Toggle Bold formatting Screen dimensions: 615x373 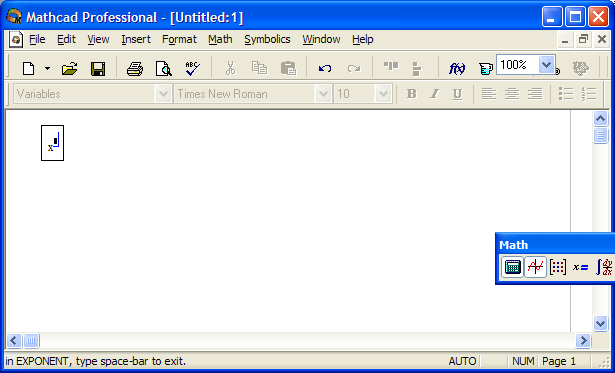(411, 94)
